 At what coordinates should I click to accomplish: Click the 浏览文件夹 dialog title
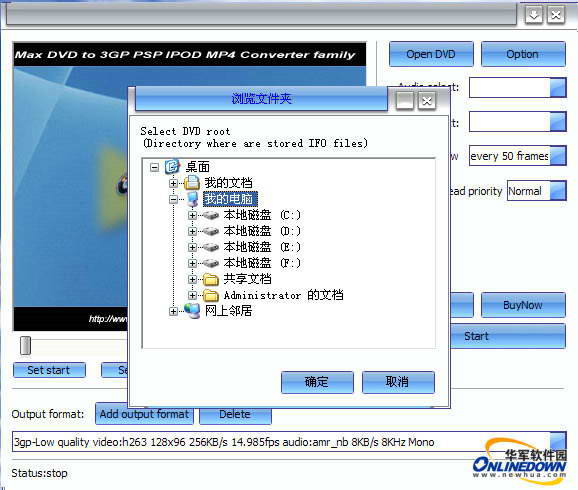261,99
